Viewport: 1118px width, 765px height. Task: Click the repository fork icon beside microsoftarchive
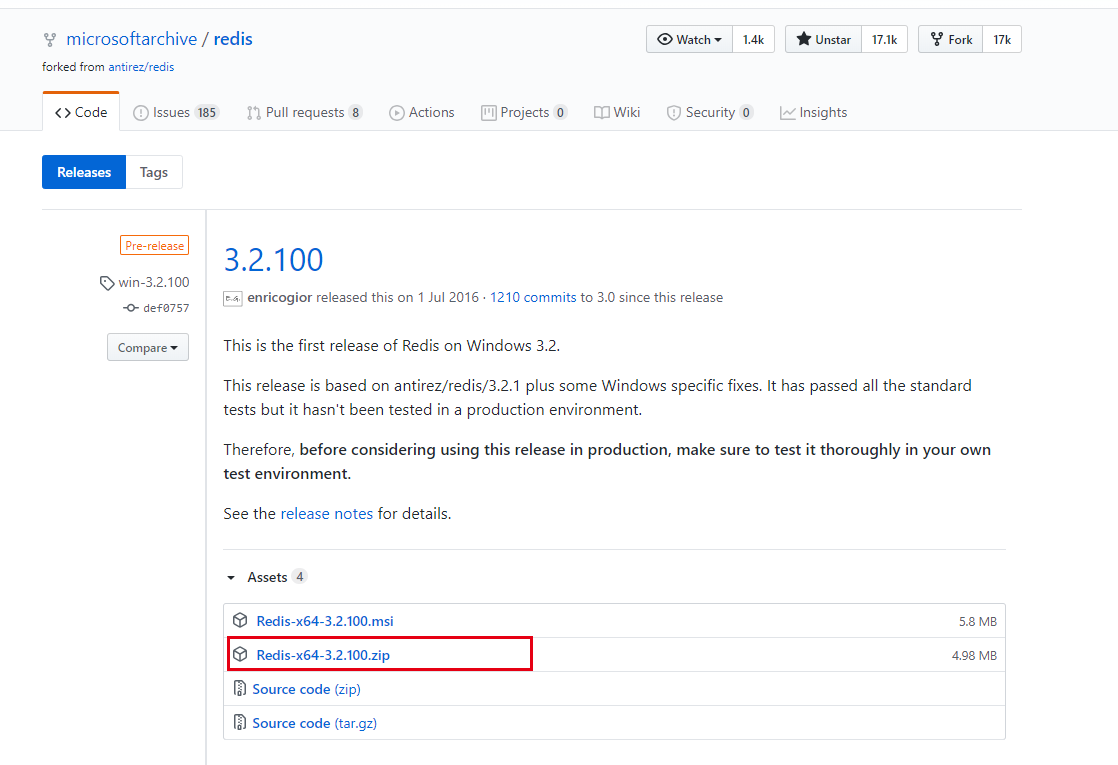[49, 40]
